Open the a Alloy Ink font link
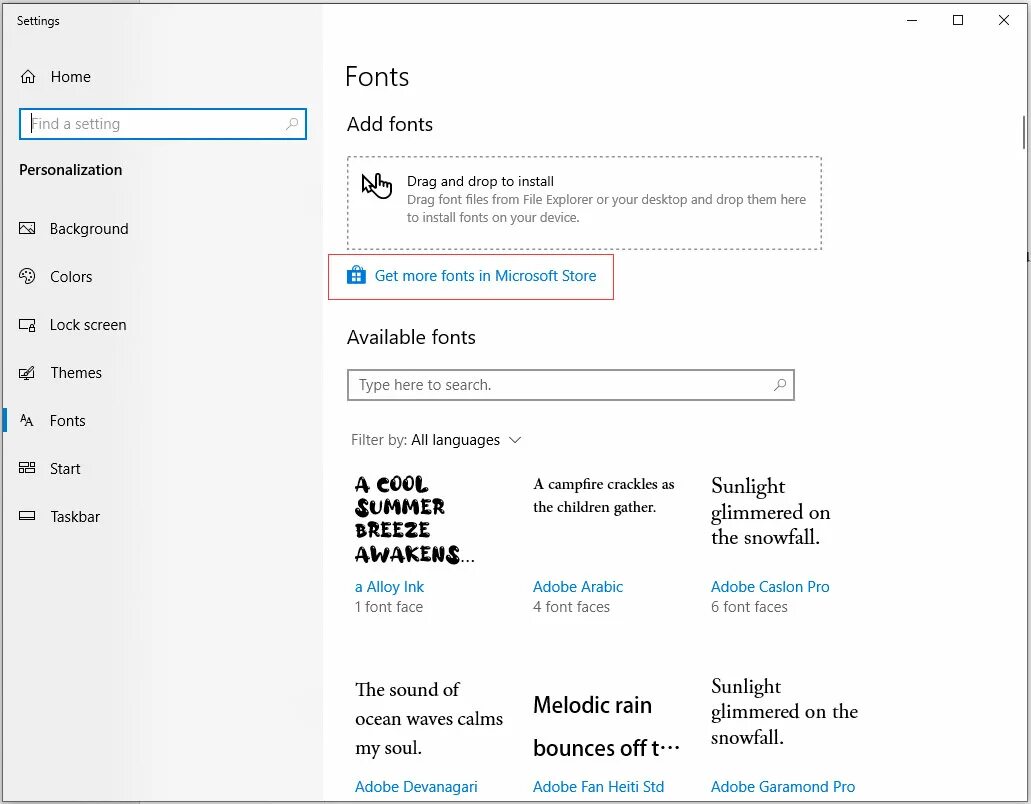The width and height of the screenshot is (1031, 804). [389, 586]
